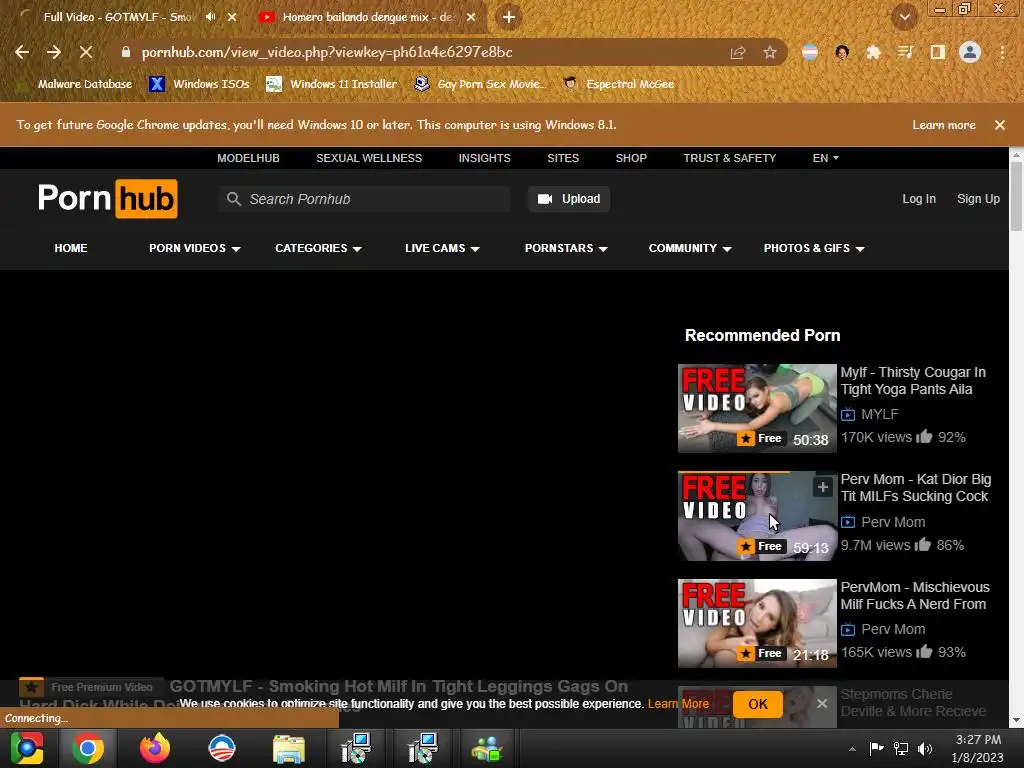Open the SITES menu item
The width and height of the screenshot is (1024, 768).
click(x=563, y=158)
